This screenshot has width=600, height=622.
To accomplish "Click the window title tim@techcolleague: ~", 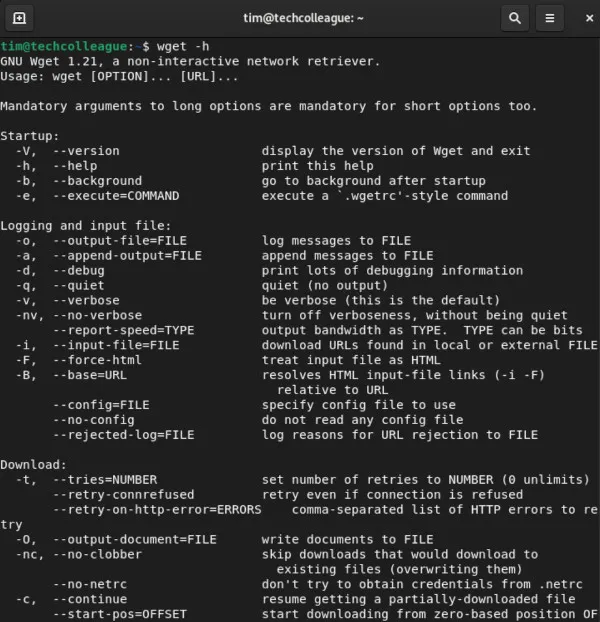I will click(303, 18).
